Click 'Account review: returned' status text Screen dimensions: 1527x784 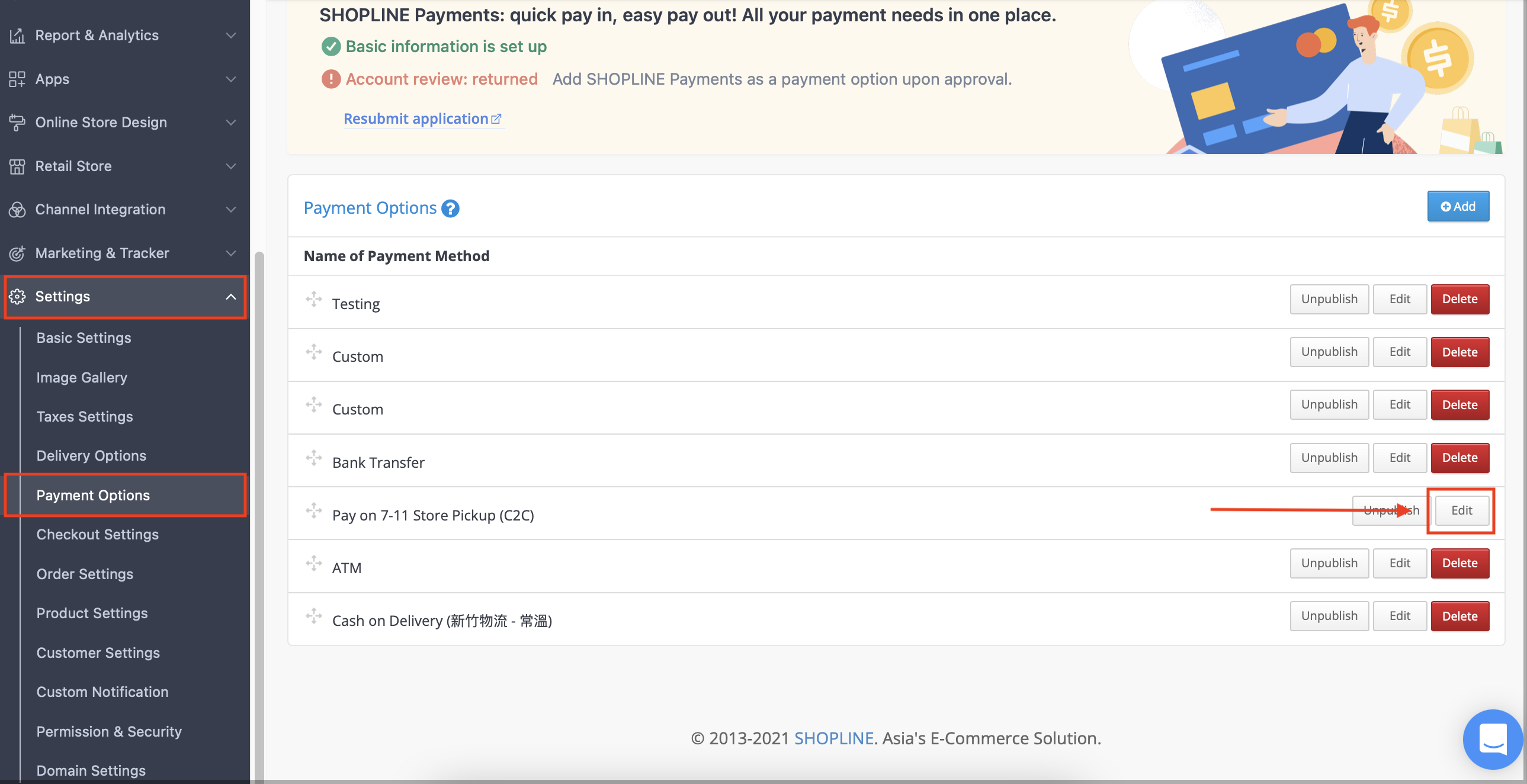tap(442, 79)
